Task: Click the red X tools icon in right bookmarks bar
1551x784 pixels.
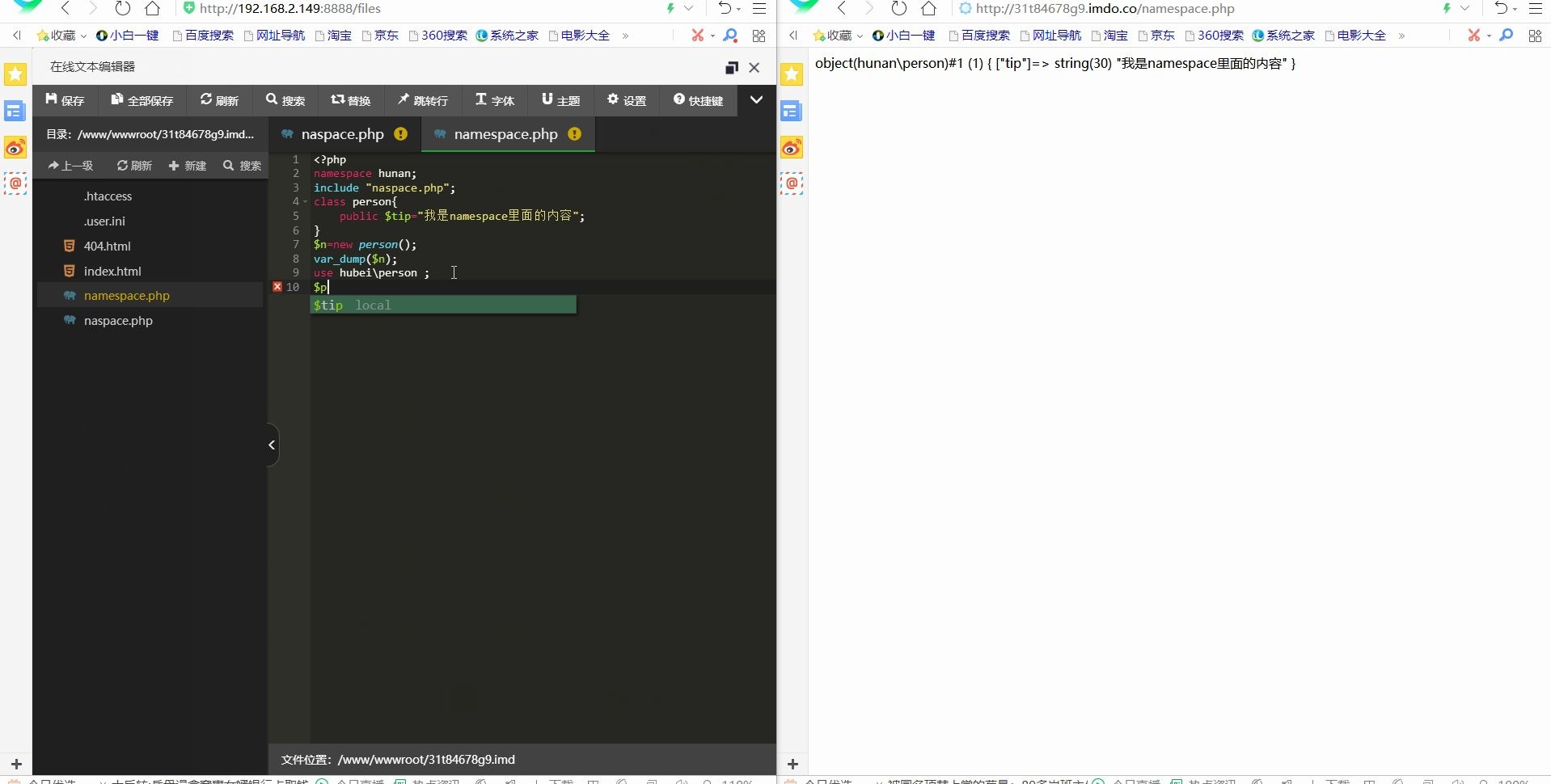Action: coord(1474,36)
